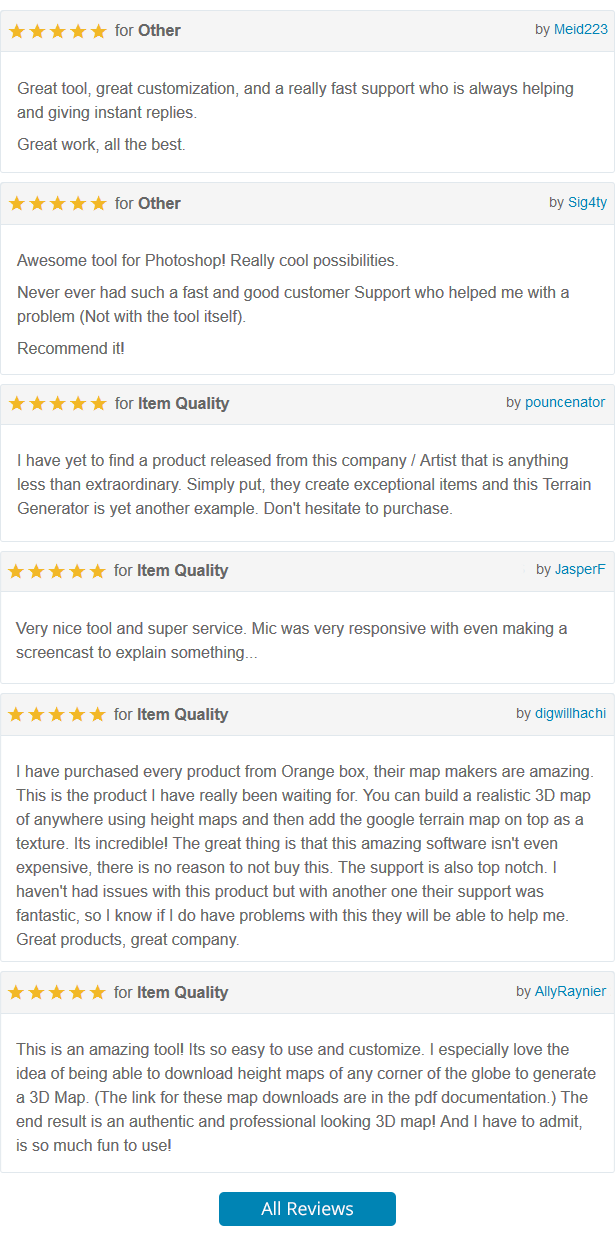Click the review text starting "Great tool, great customization"

click(295, 100)
